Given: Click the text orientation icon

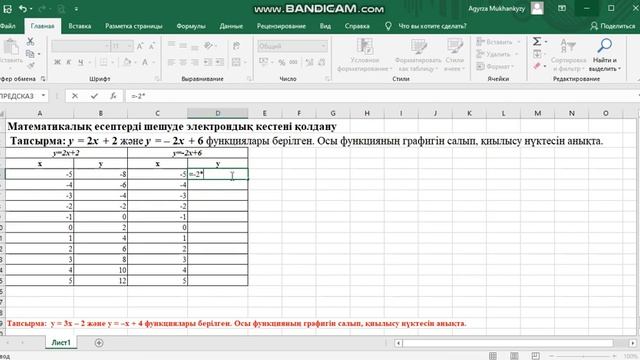Looking at the screenshot, I should [208, 46].
